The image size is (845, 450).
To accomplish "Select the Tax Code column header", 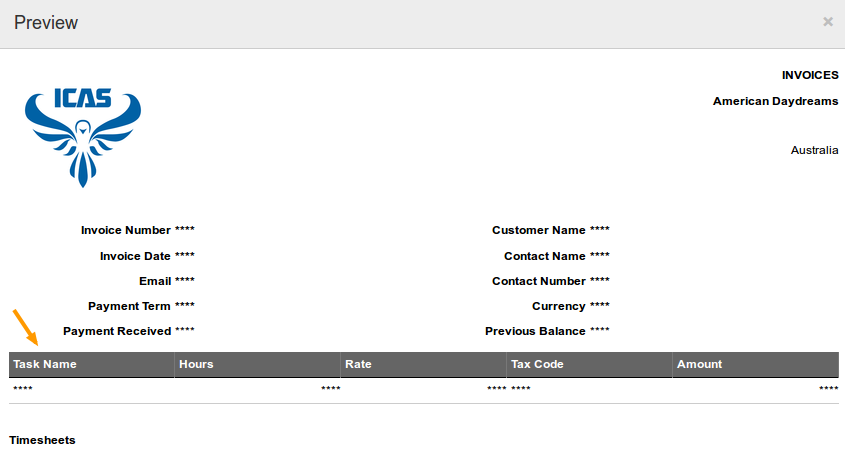I will (590, 364).
